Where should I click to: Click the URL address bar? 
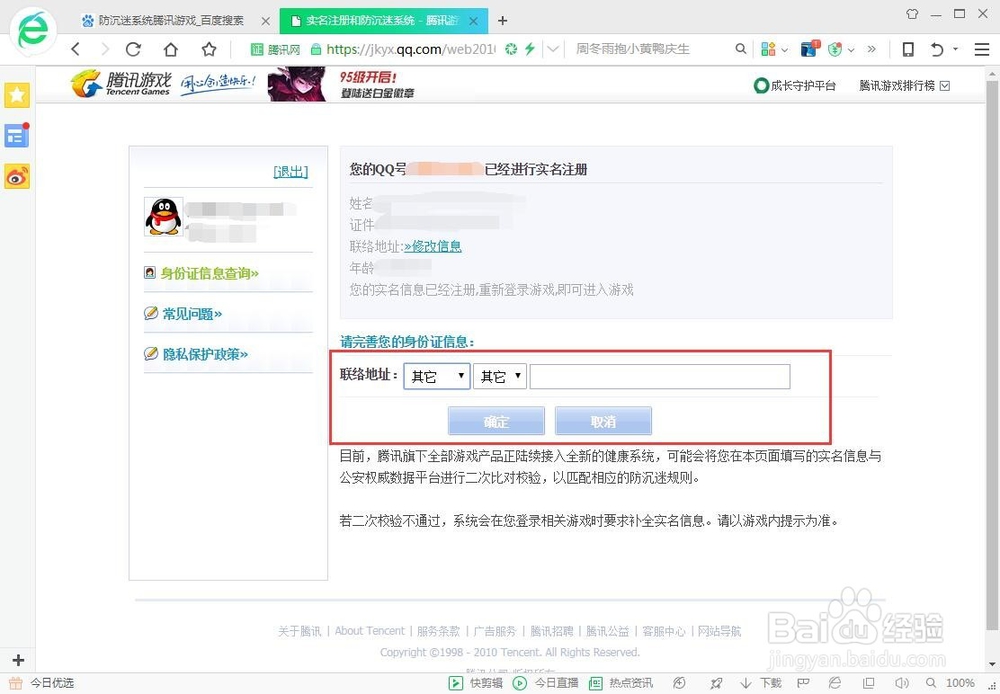(411, 49)
